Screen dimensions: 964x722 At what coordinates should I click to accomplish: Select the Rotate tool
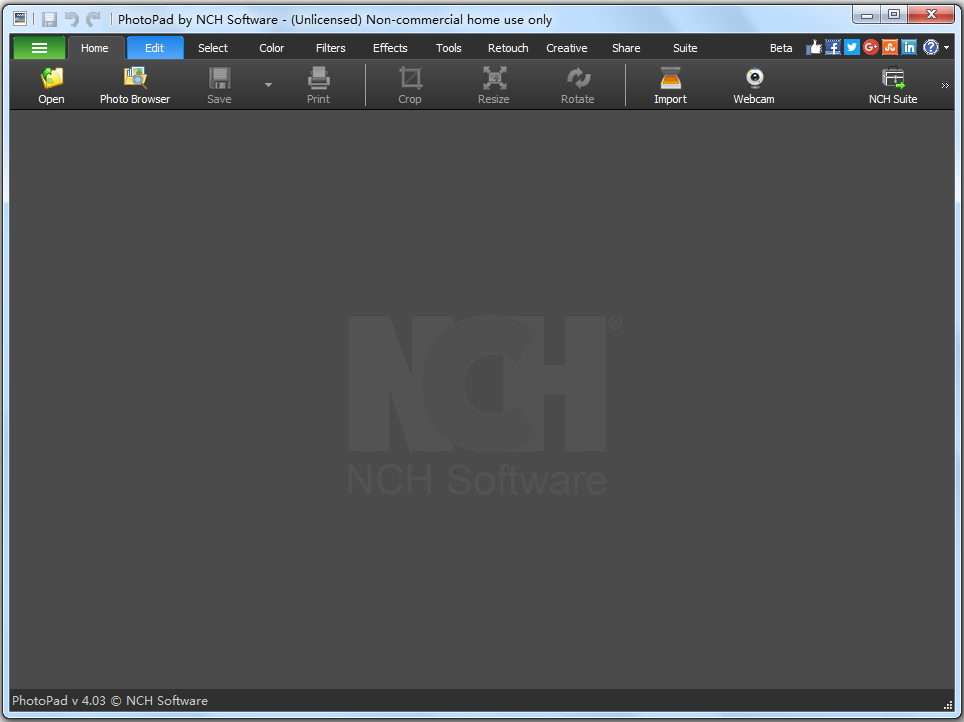(578, 85)
